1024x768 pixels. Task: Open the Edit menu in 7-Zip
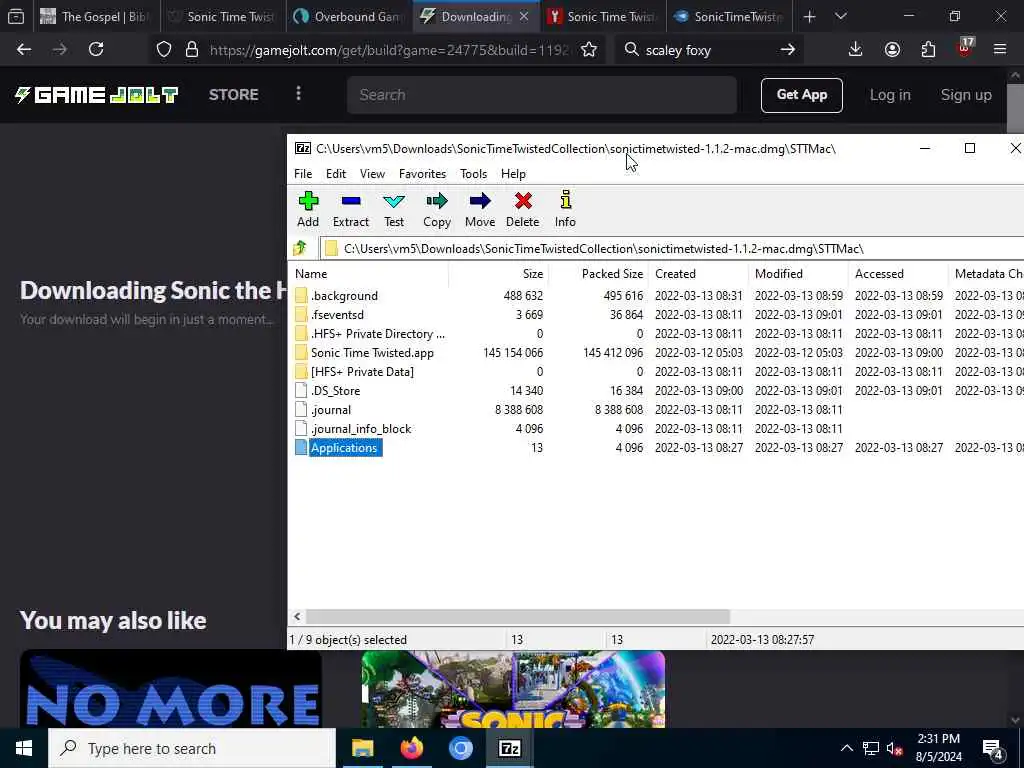click(336, 174)
